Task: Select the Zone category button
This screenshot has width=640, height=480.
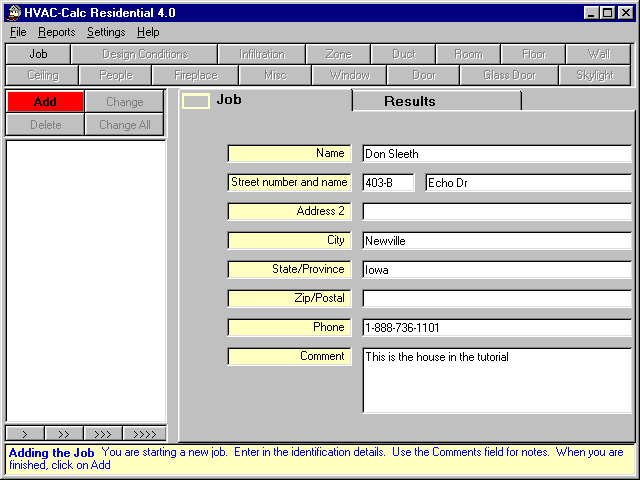Action: pyautogui.click(x=338, y=54)
